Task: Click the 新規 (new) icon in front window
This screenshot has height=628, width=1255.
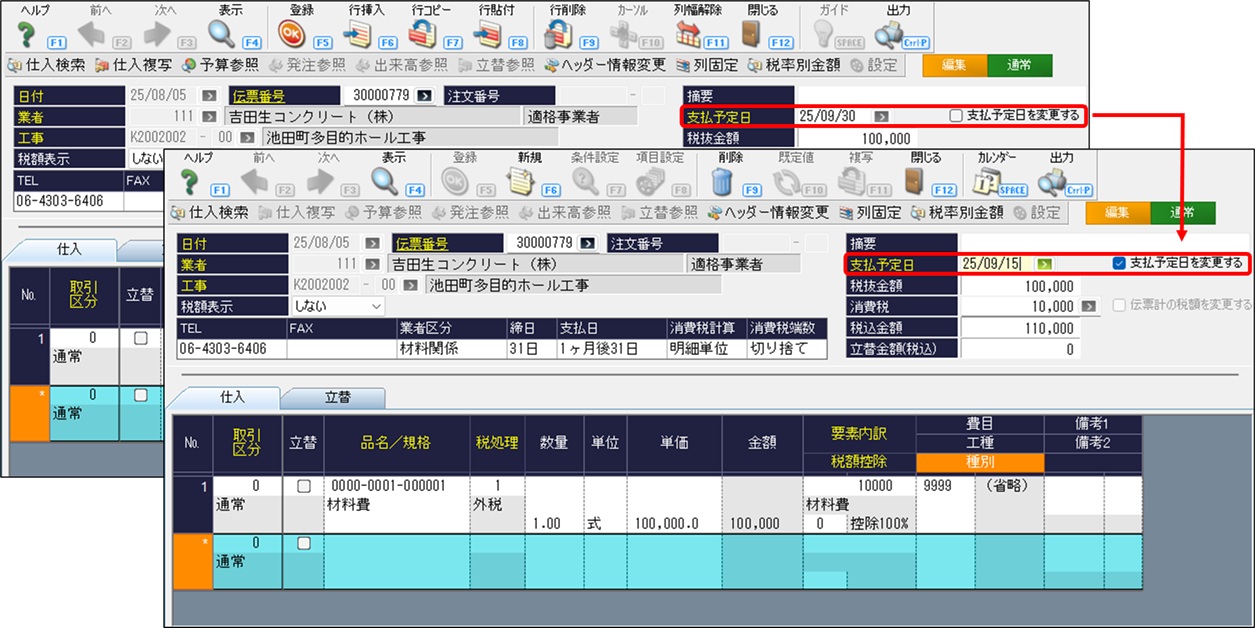Action: 521,181
